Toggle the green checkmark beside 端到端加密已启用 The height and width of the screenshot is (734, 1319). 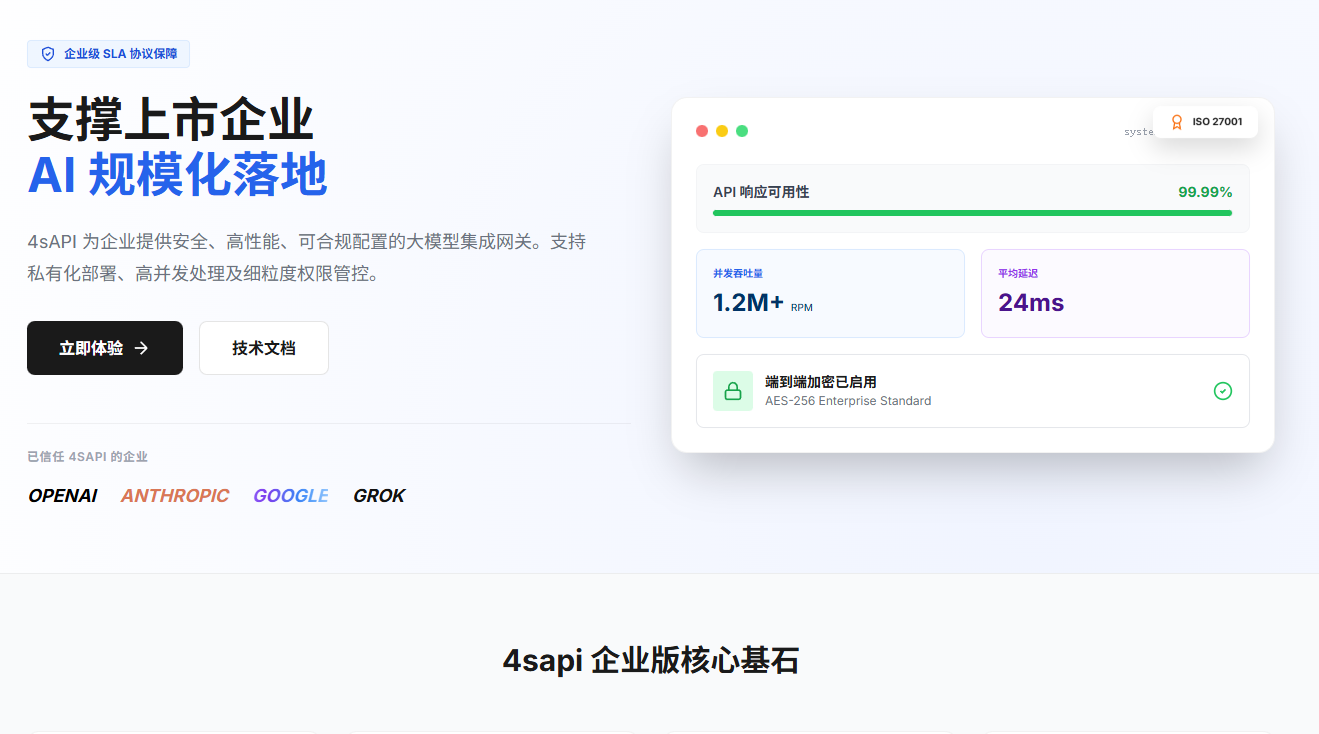(1223, 391)
